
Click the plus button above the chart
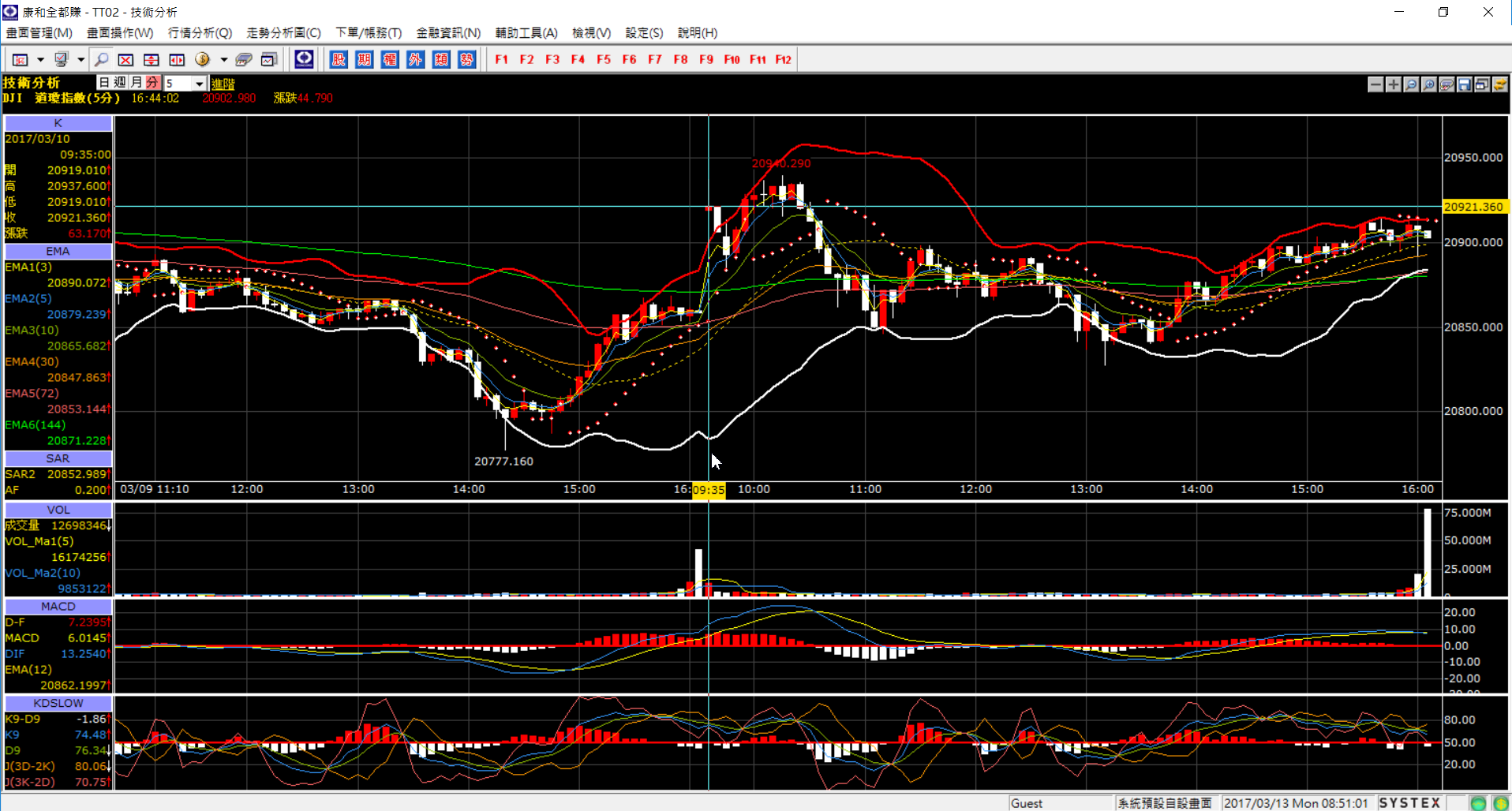click(x=1394, y=84)
